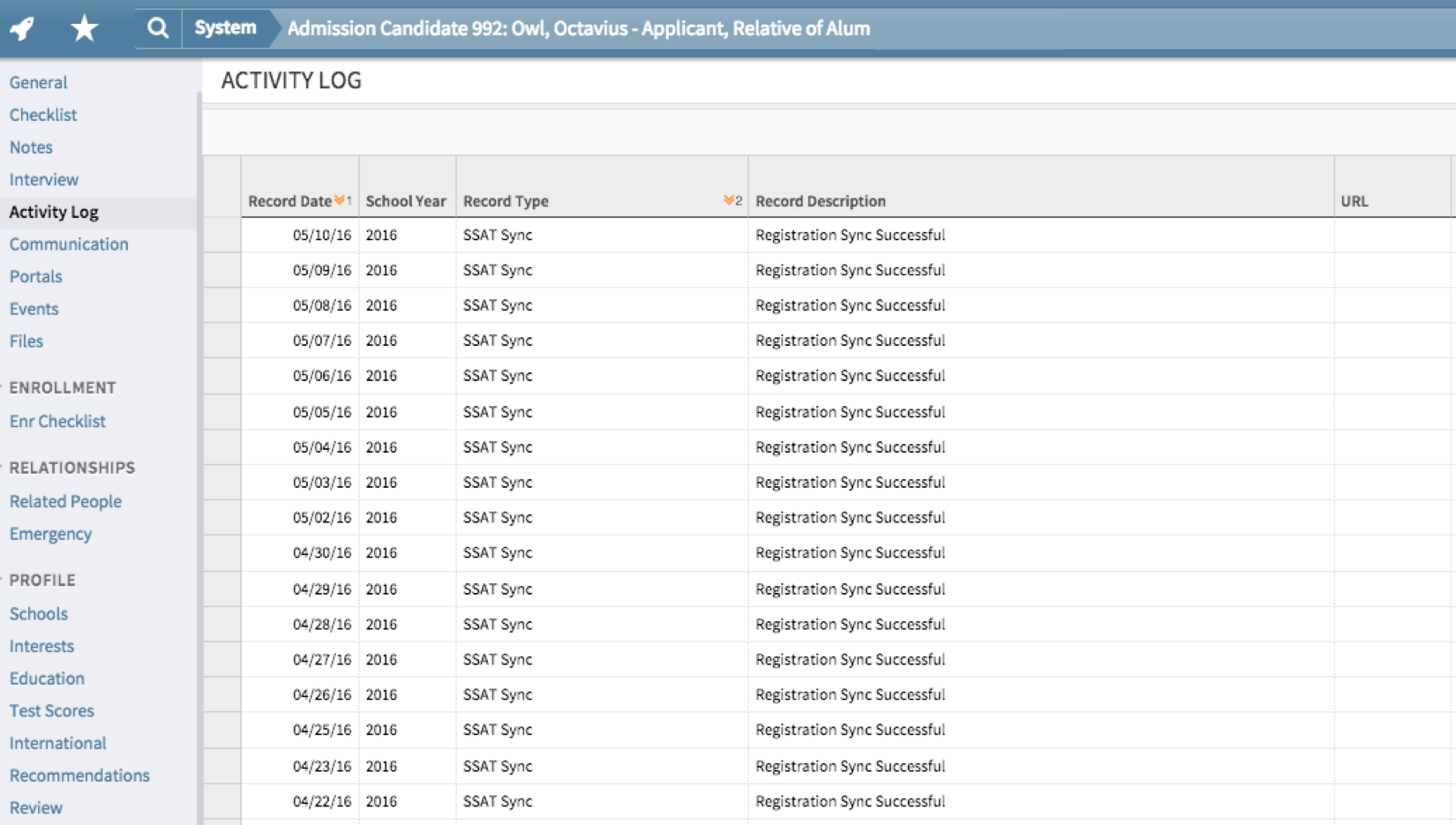Open Test Scores in the sidebar

click(x=51, y=710)
